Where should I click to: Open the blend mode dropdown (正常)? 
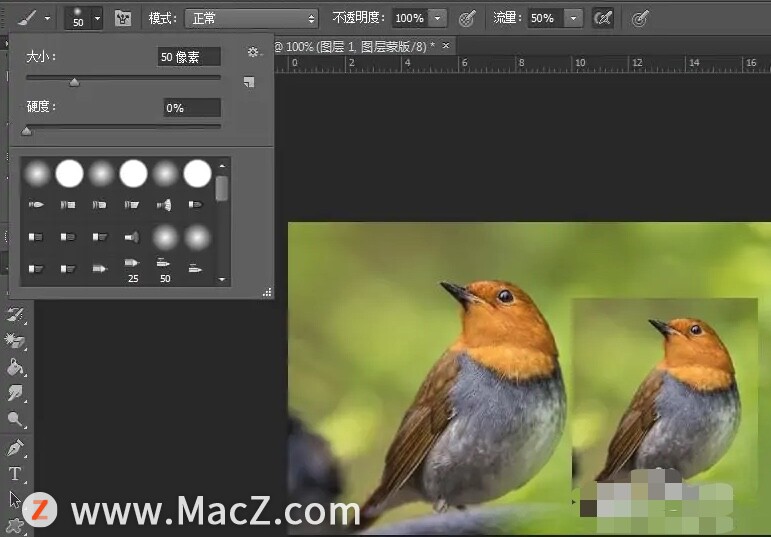(x=251, y=18)
